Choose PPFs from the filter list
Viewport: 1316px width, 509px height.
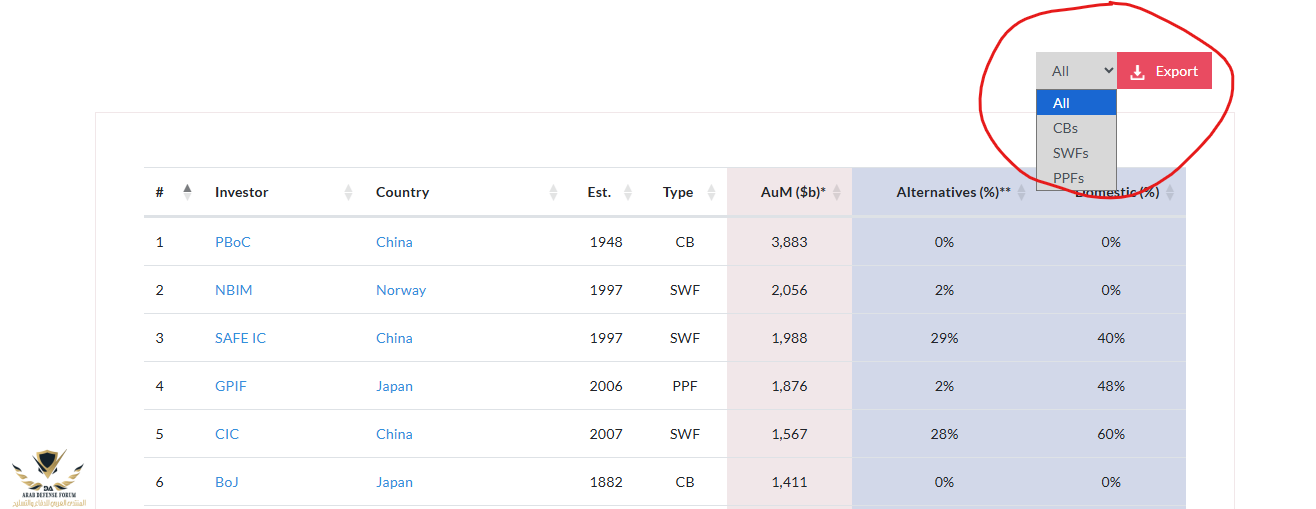1076,178
